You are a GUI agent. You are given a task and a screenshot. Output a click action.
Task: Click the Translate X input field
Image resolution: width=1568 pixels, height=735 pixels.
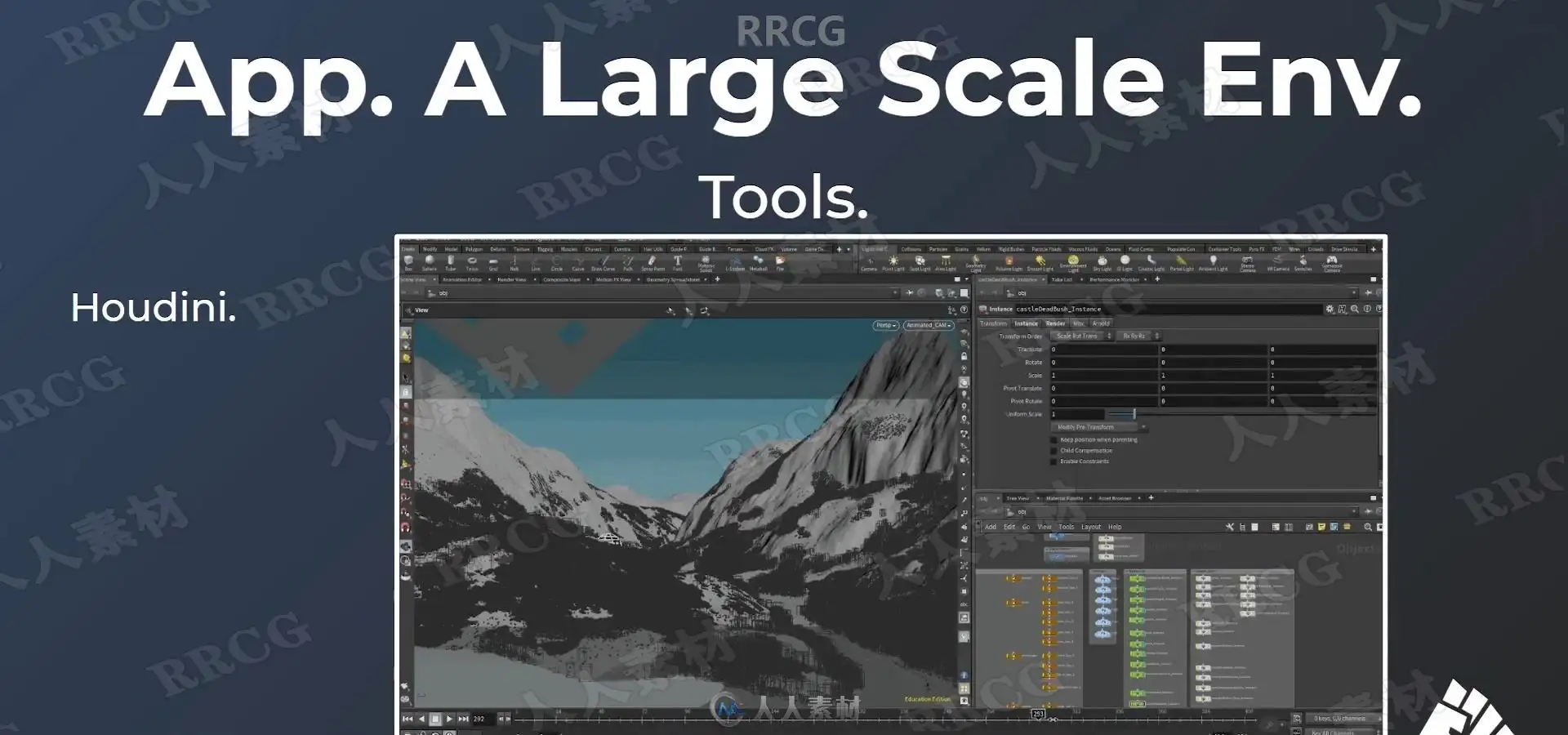click(1103, 350)
